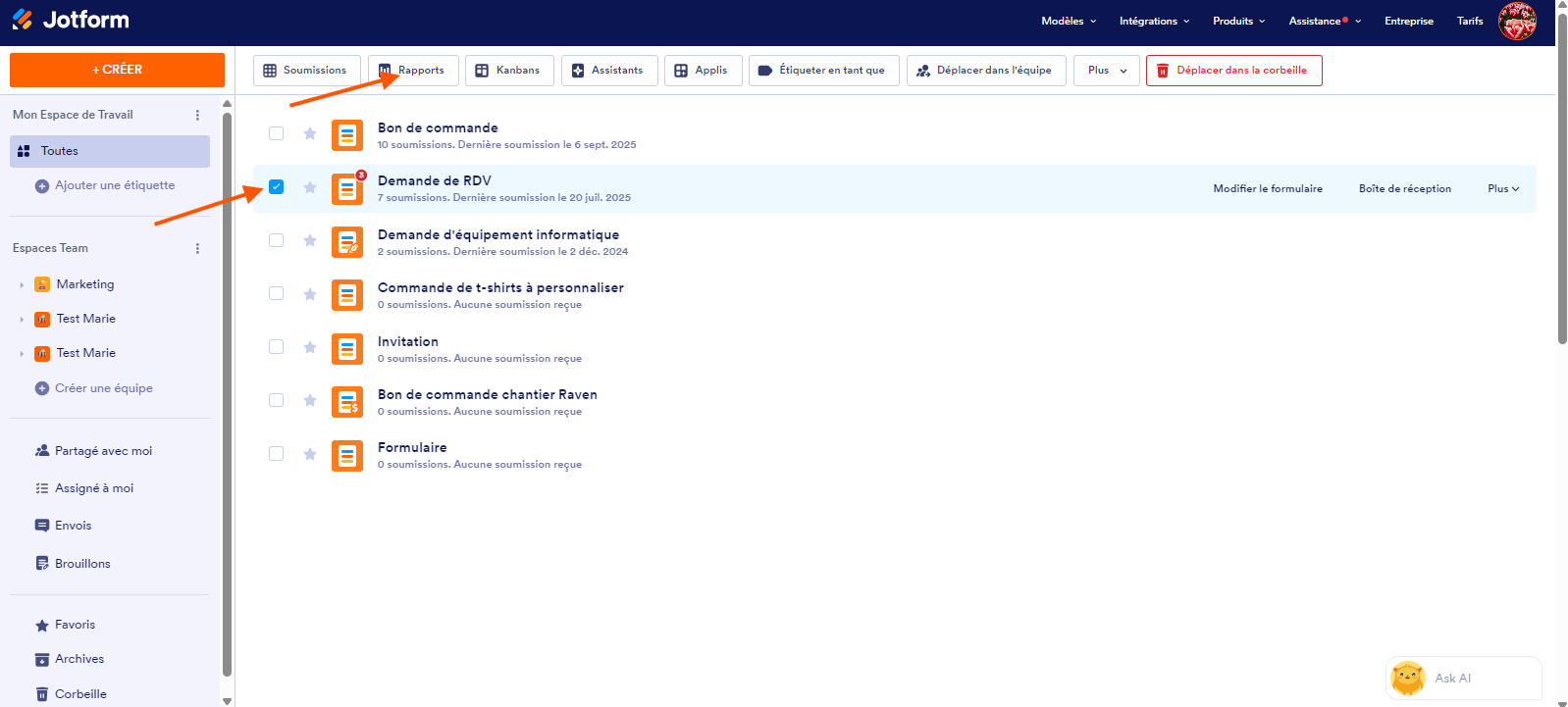Click Ajouter une étiquette
Screen dimensions: 1568x707
pos(105,185)
